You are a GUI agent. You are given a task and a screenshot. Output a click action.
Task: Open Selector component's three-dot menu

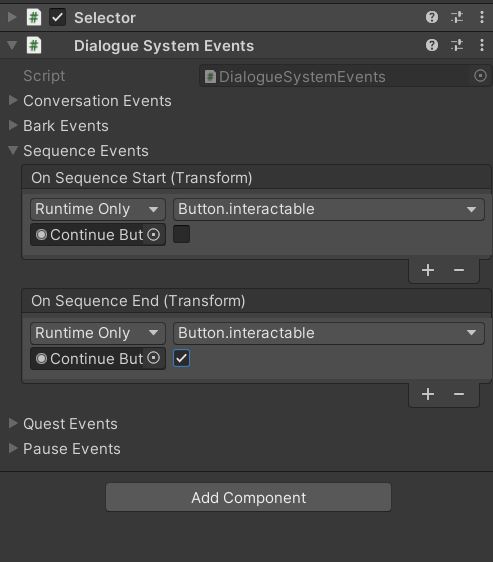coord(482,17)
